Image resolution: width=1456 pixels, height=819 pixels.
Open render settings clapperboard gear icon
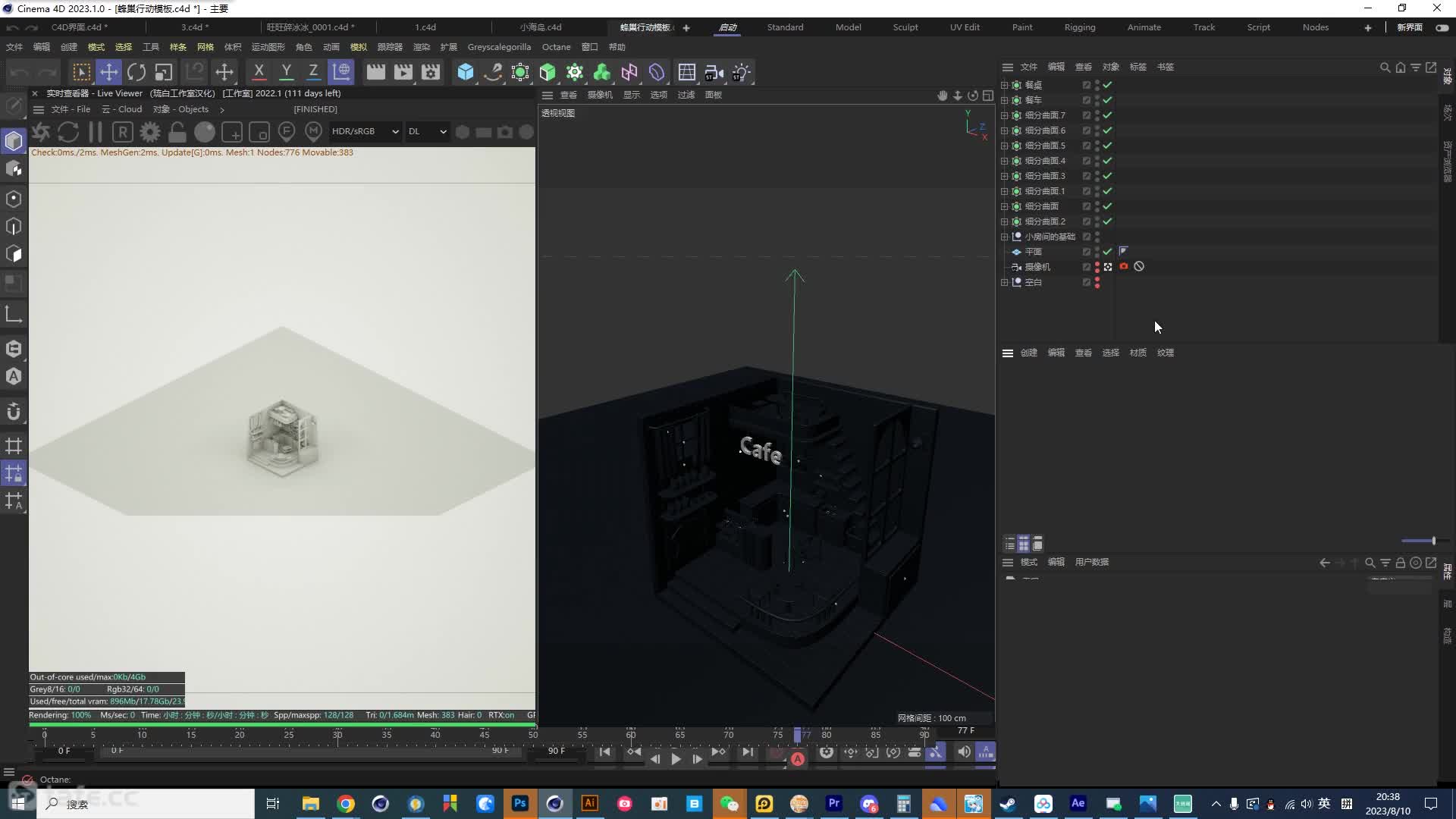point(431,72)
